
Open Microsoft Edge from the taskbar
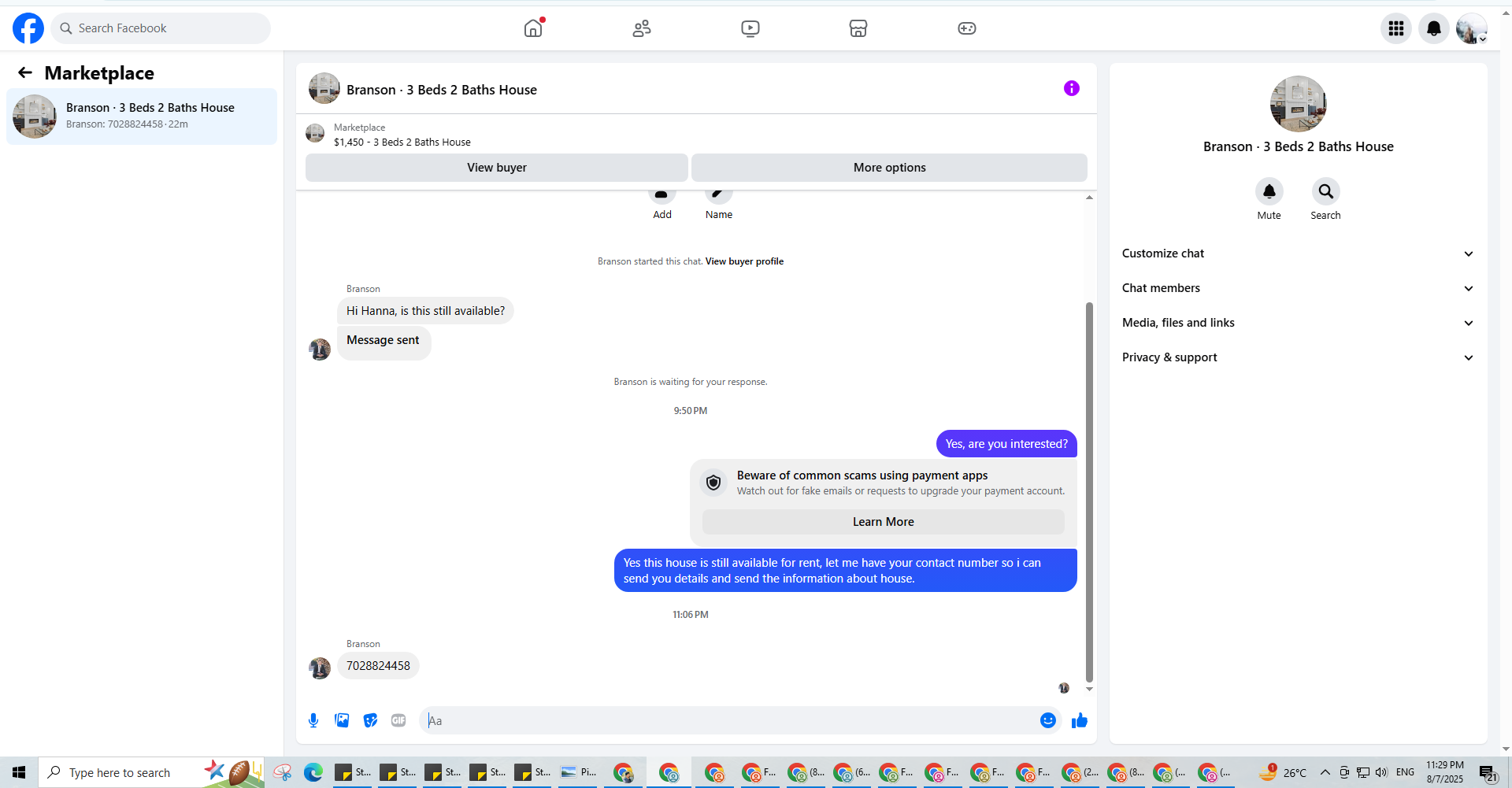(x=313, y=772)
